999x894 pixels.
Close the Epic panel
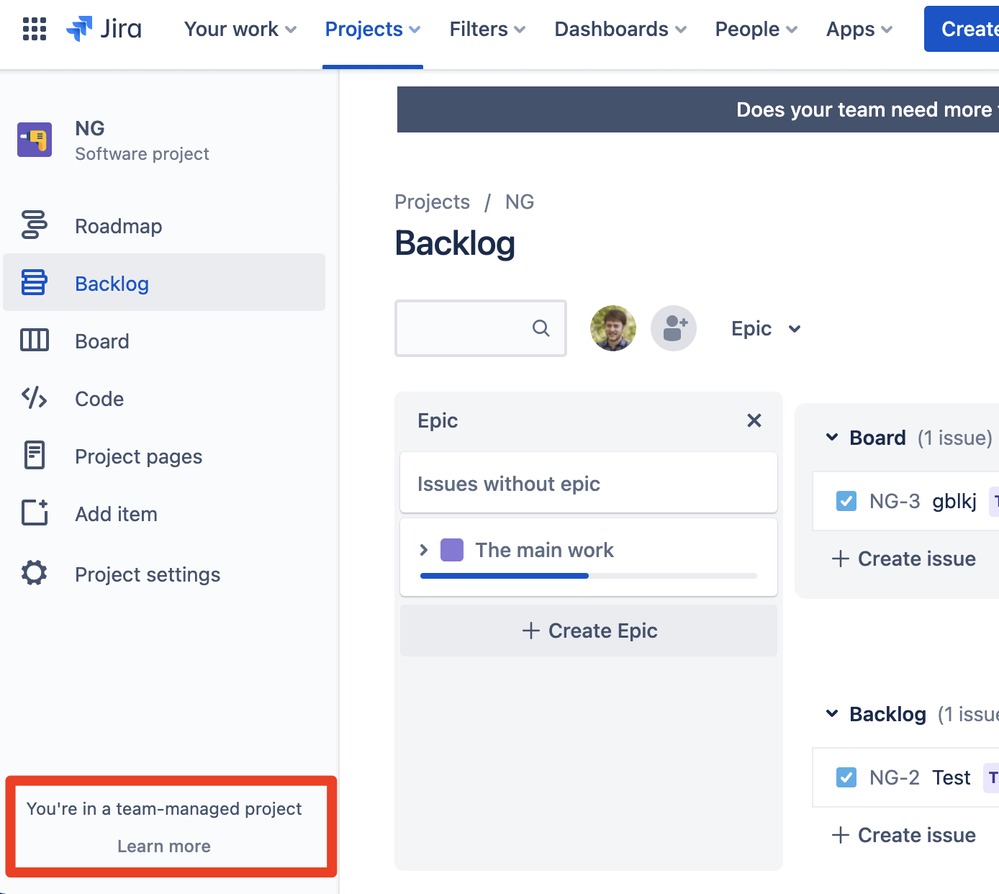pyautogui.click(x=754, y=421)
